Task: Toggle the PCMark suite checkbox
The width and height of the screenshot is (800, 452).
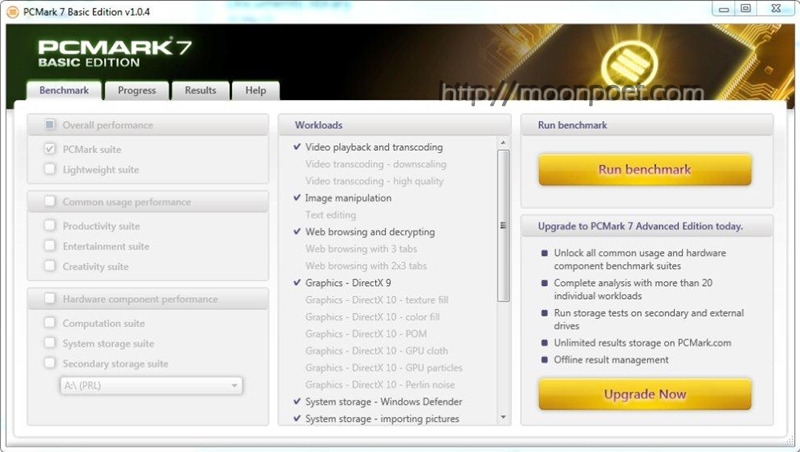Action: tap(50, 149)
